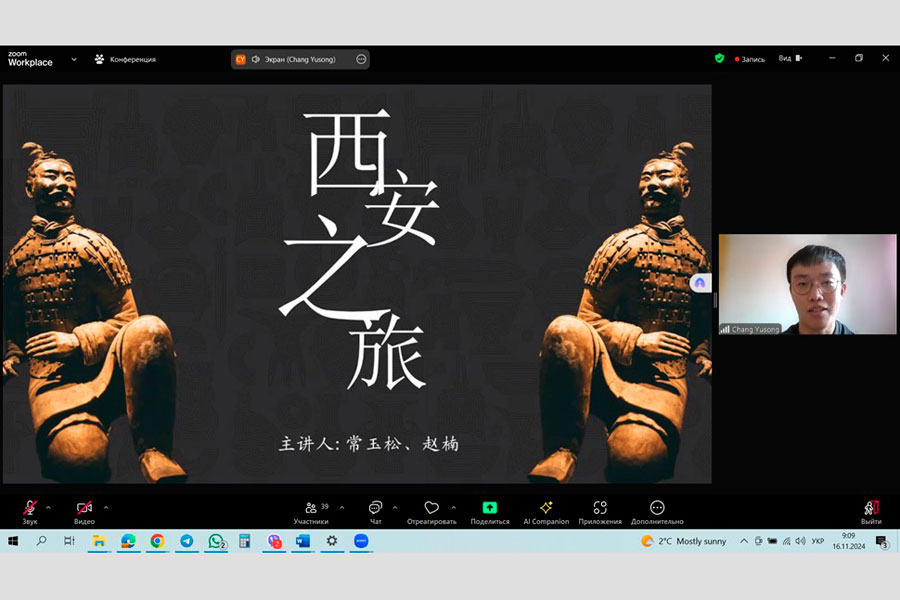
Task: Open Telegram from the taskbar
Action: tap(187, 541)
